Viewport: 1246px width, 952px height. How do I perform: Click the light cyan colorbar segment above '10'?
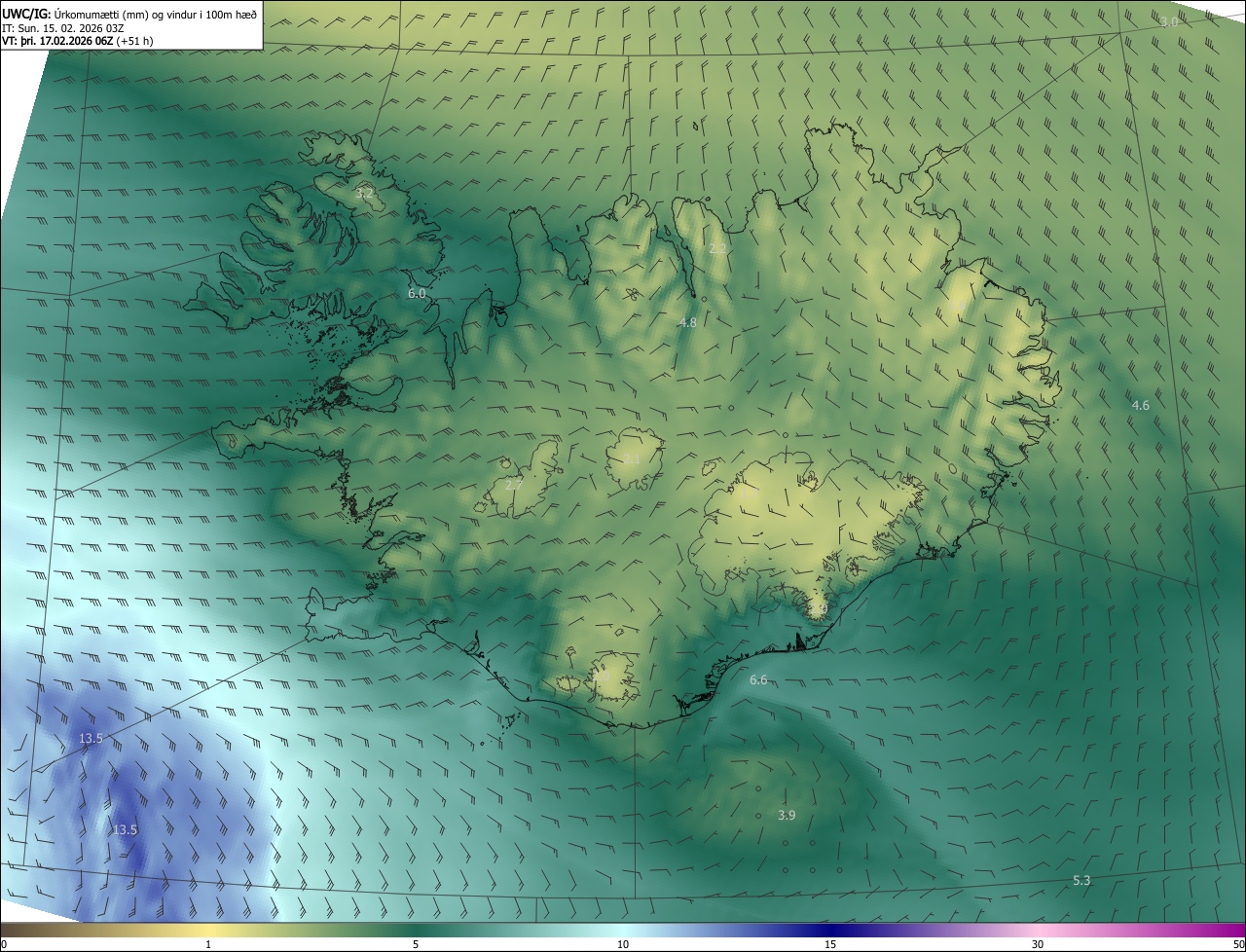point(623,930)
